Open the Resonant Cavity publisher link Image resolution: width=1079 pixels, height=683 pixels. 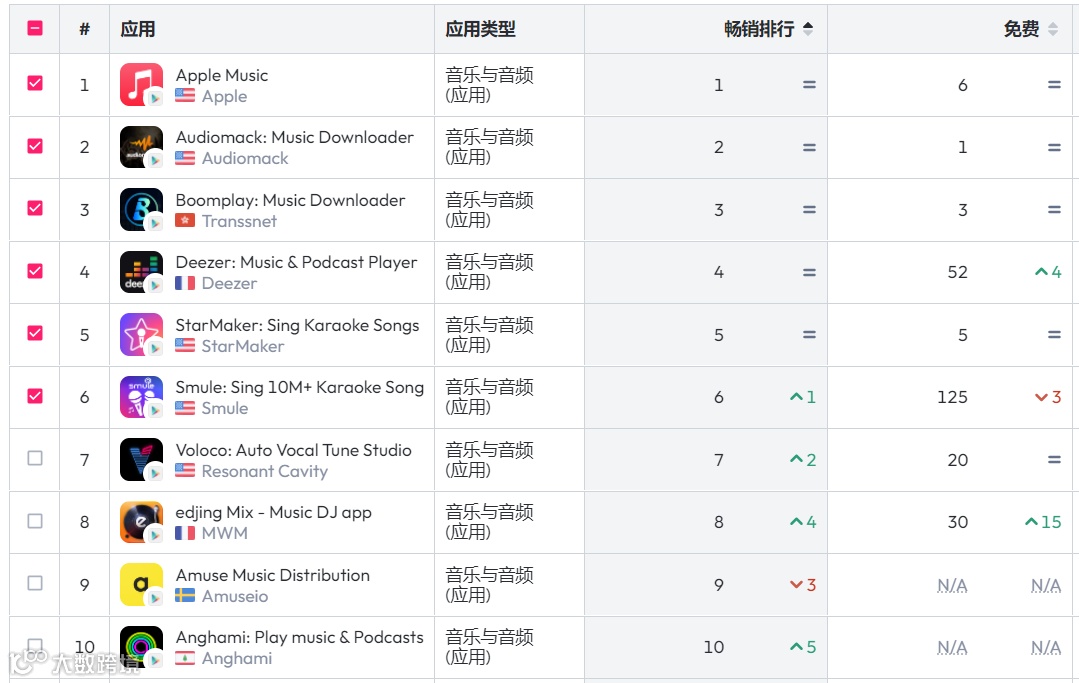click(x=265, y=471)
